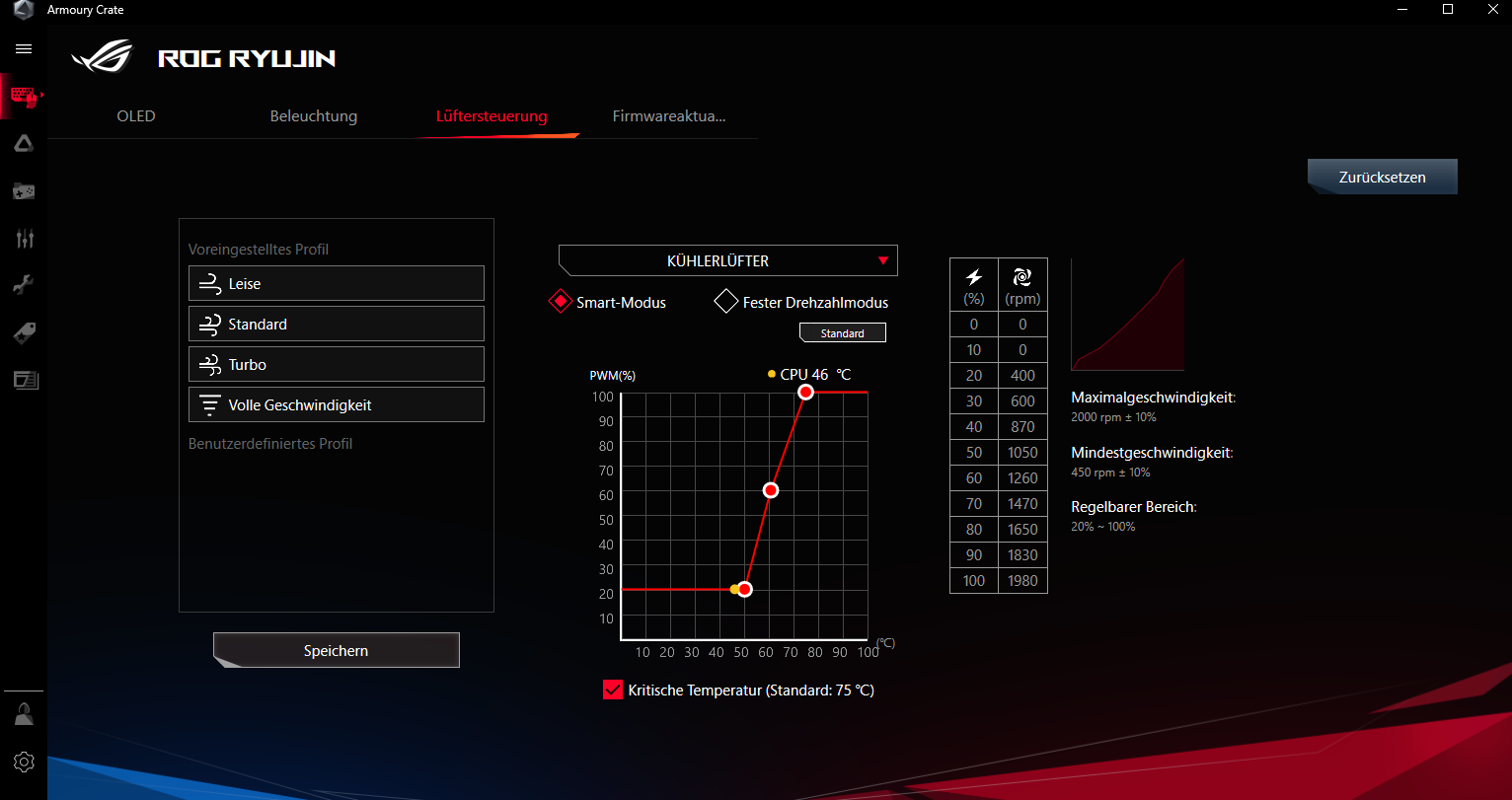
Task: Click the Volle Geschwindigkeit funnel icon
Action: coord(209,405)
